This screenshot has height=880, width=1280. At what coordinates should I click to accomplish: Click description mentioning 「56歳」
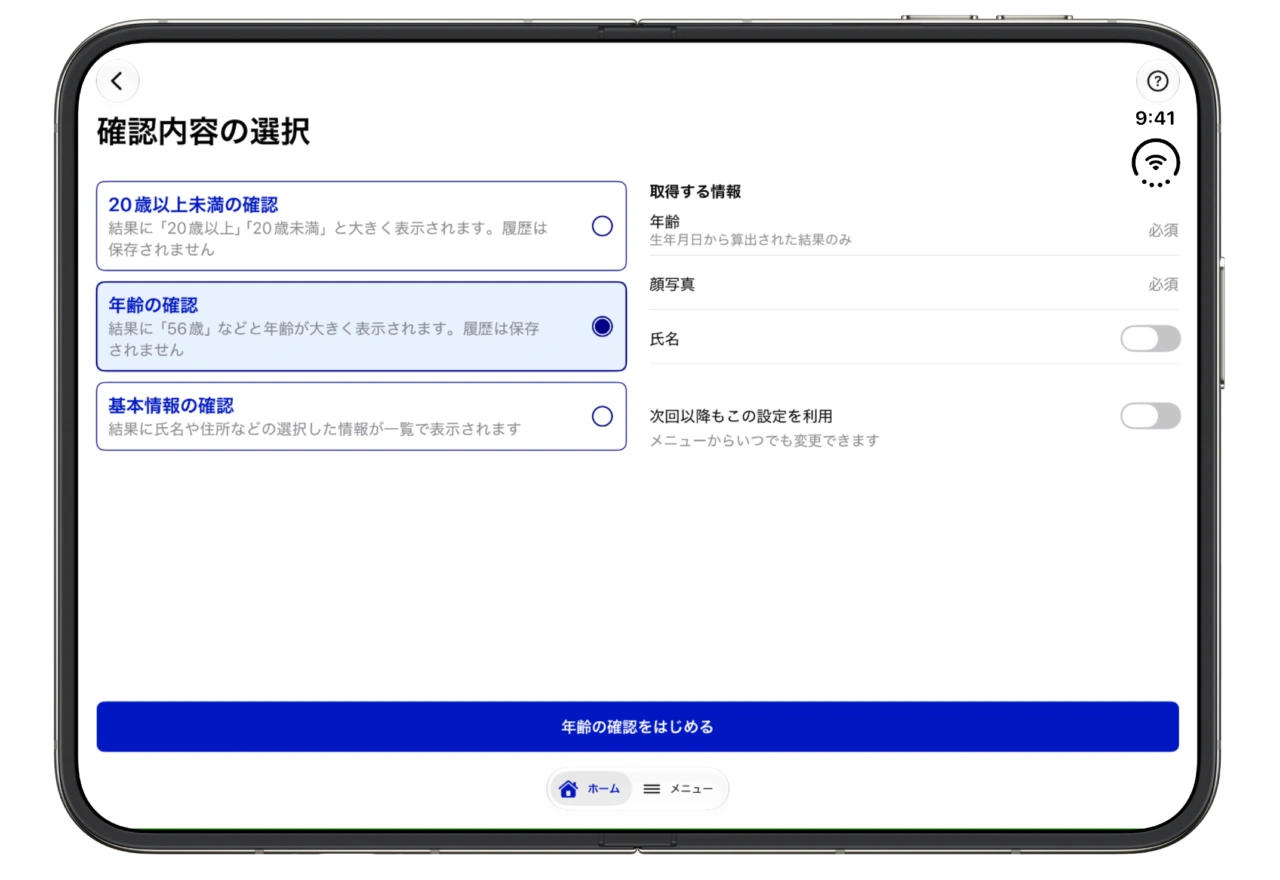324,339
